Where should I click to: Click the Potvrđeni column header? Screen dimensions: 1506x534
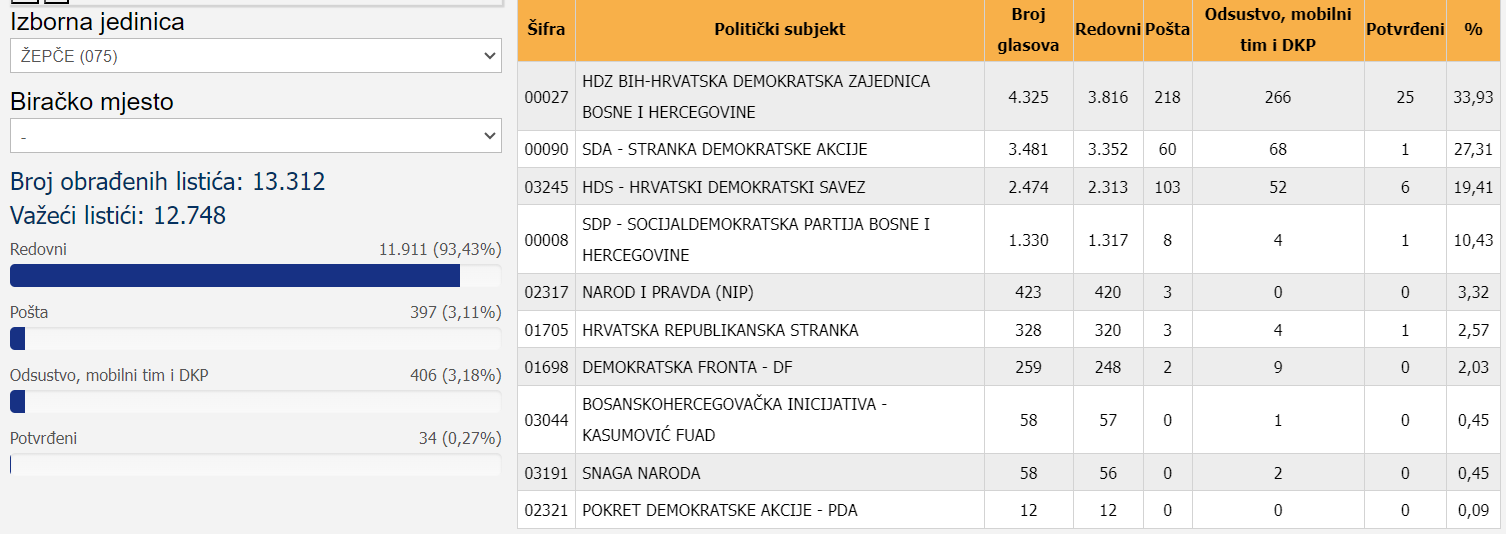tap(1404, 30)
